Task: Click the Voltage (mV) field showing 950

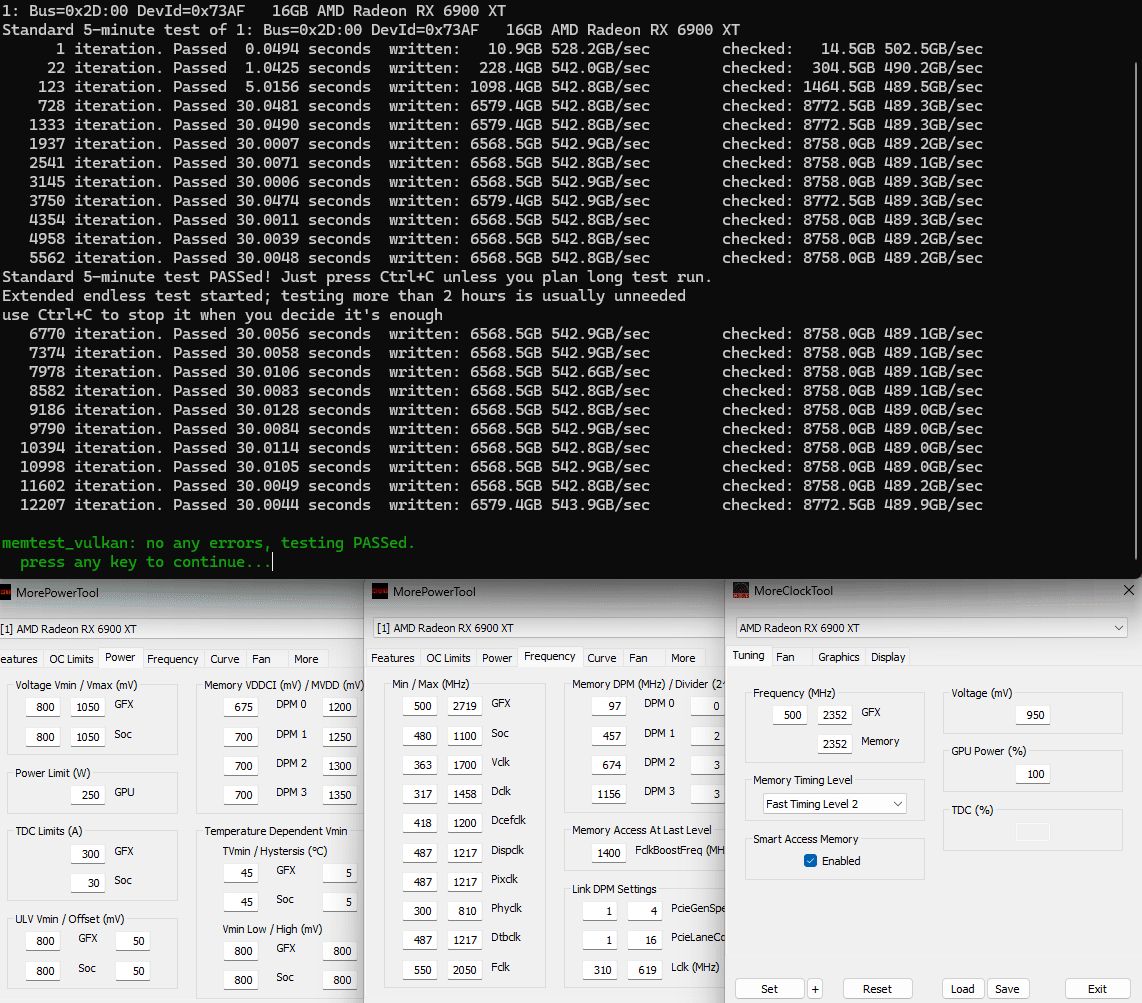Action: (1033, 715)
